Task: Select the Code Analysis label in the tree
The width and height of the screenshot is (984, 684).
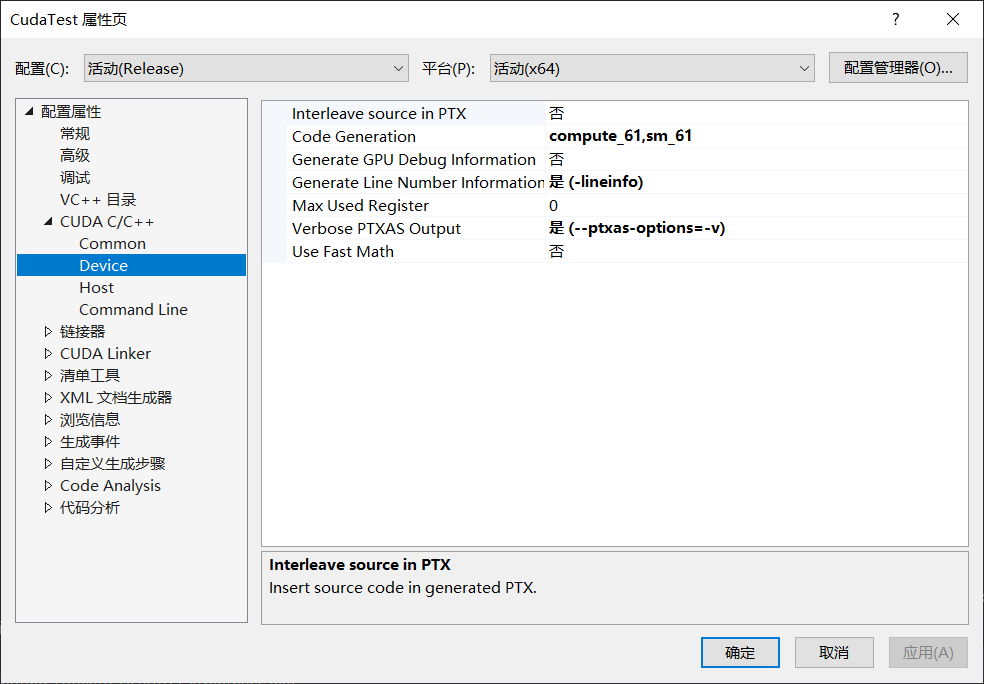Action: pyautogui.click(x=110, y=486)
